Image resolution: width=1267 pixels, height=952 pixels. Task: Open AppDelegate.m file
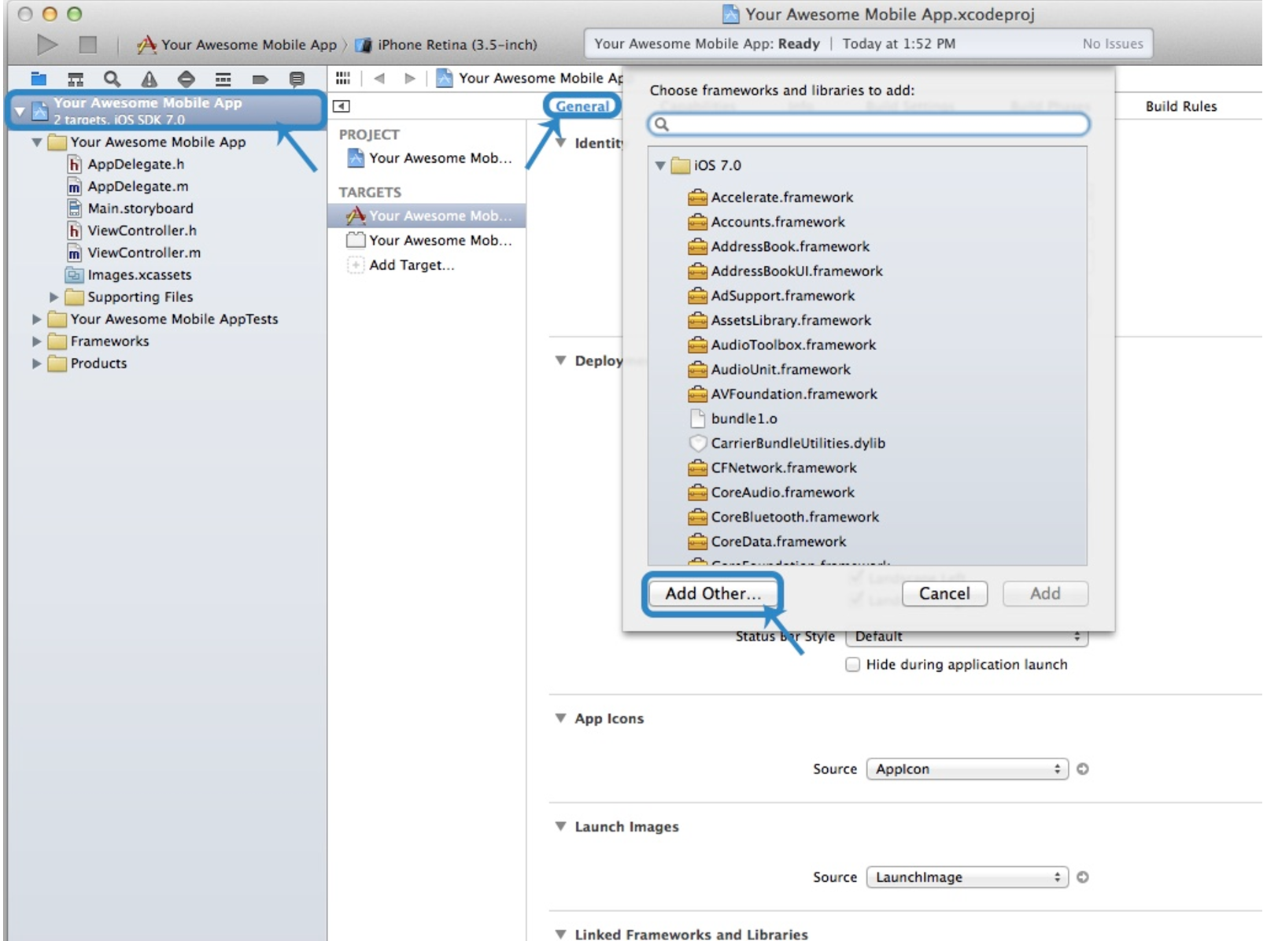click(x=128, y=186)
